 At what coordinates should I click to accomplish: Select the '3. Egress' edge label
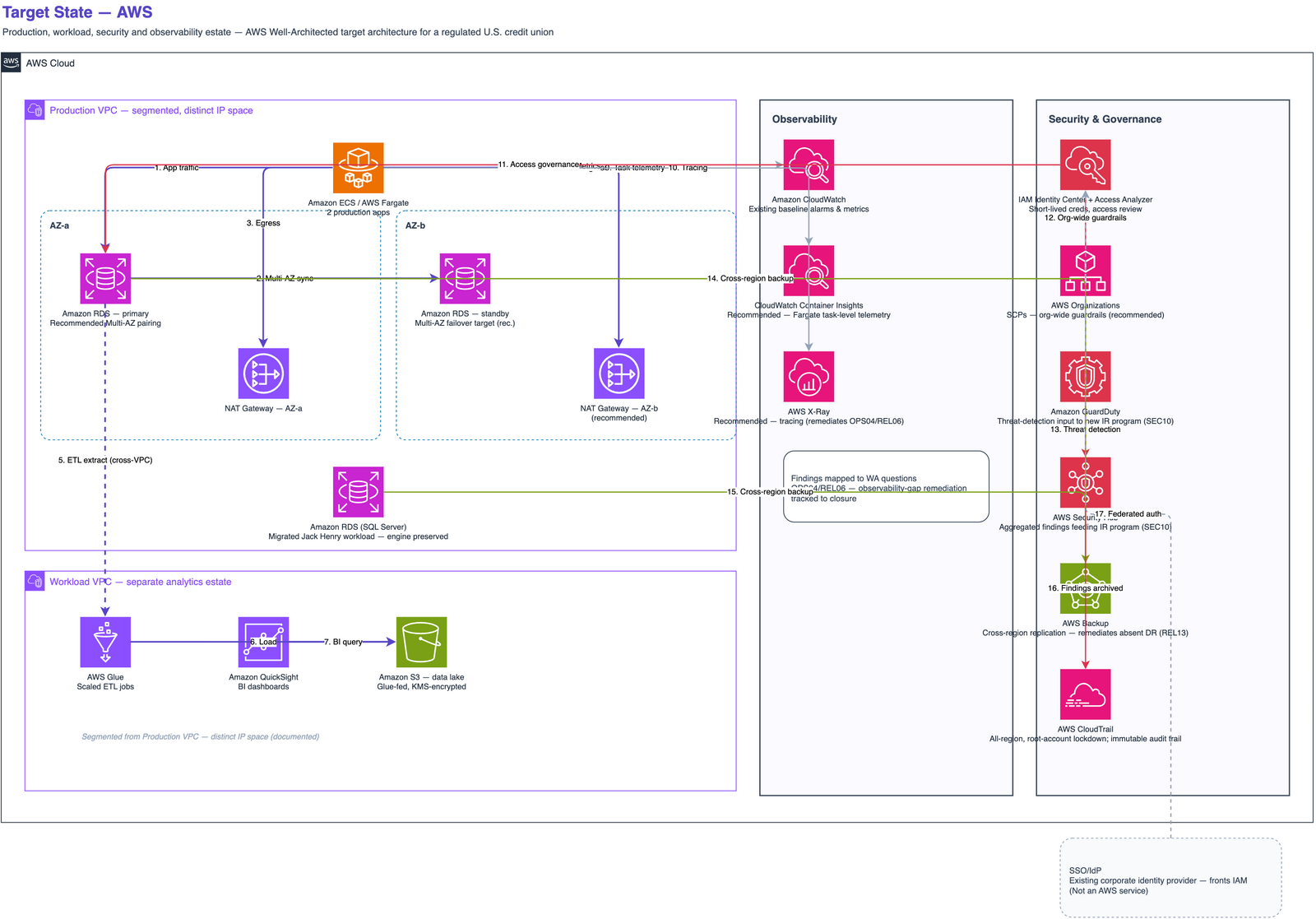263,223
